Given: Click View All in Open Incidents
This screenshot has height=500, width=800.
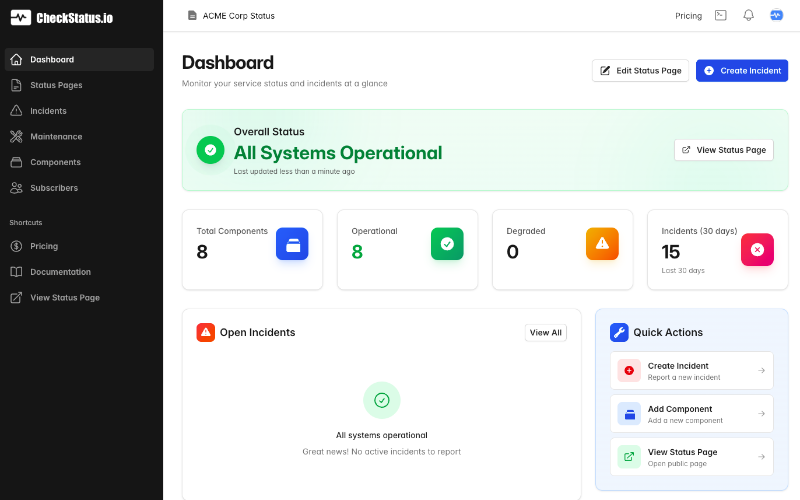Looking at the screenshot, I should tap(545, 333).
